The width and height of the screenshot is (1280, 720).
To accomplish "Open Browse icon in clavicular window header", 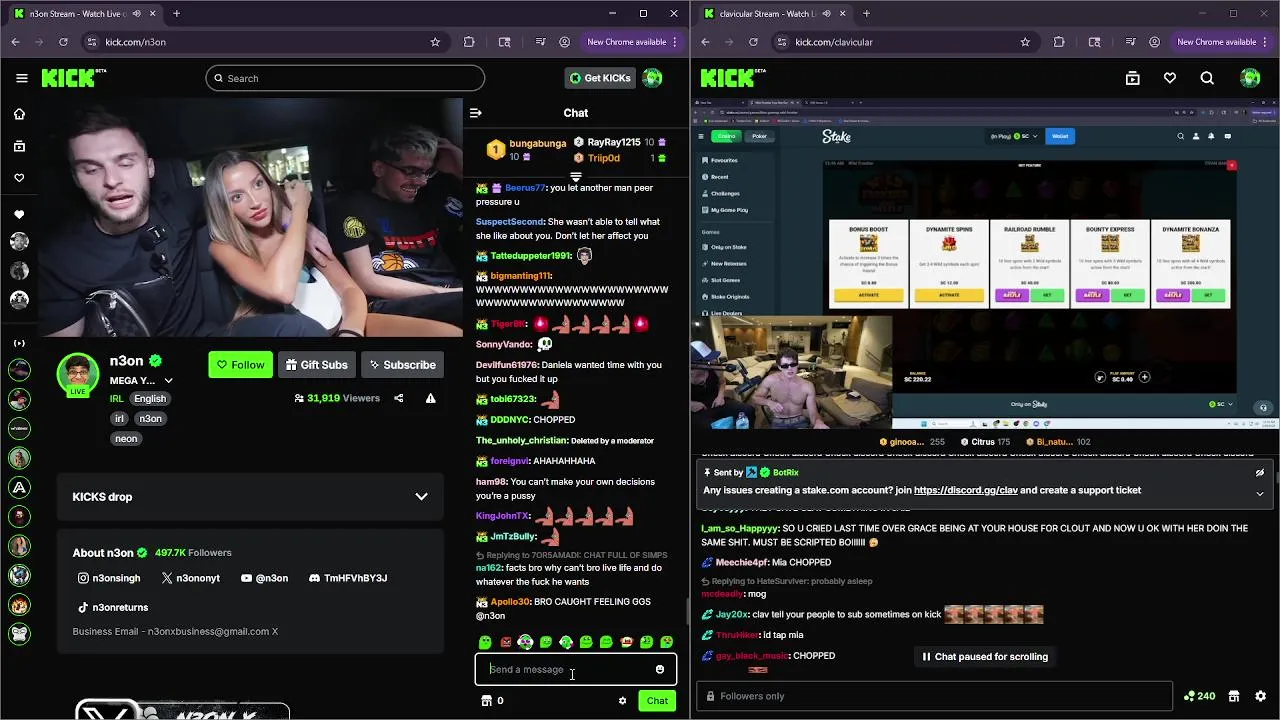I will tap(1132, 78).
